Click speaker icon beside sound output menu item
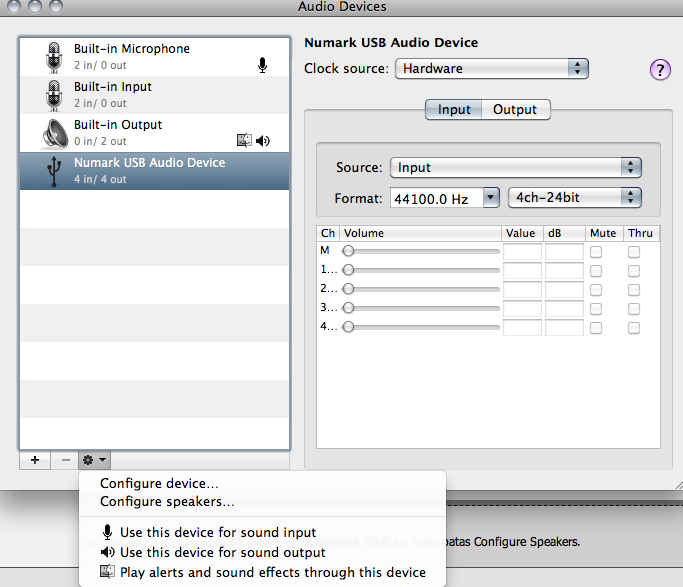 108,552
